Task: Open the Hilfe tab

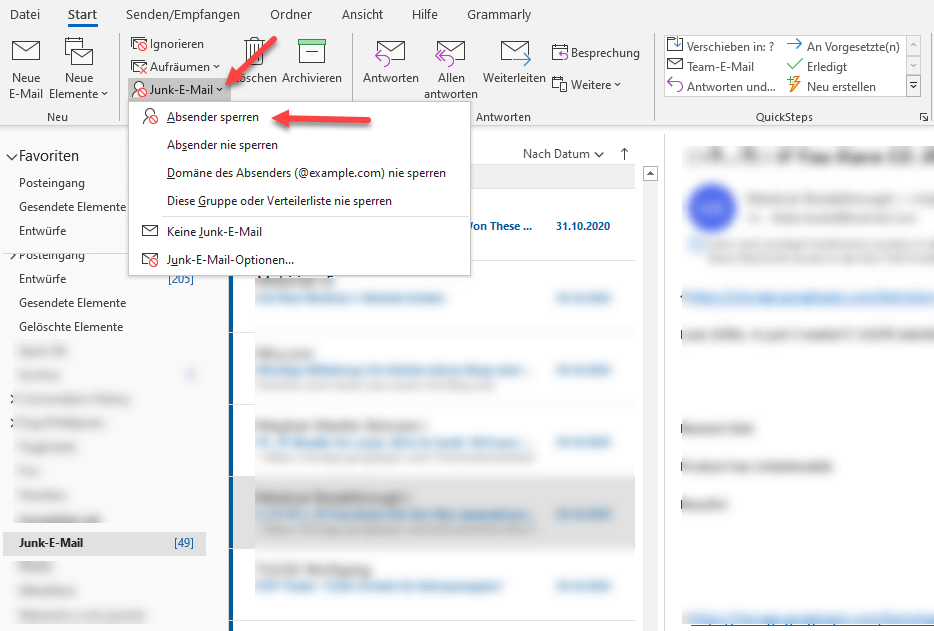Action: coord(425,14)
